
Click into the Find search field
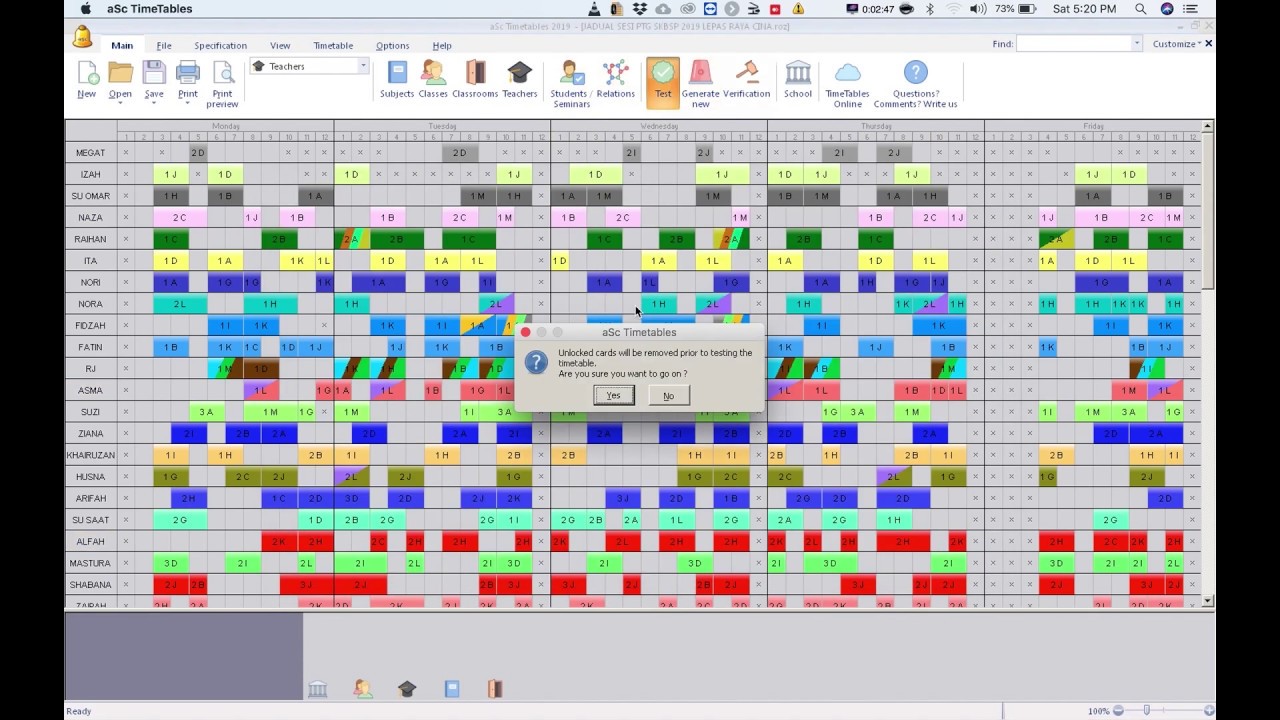pos(1073,44)
